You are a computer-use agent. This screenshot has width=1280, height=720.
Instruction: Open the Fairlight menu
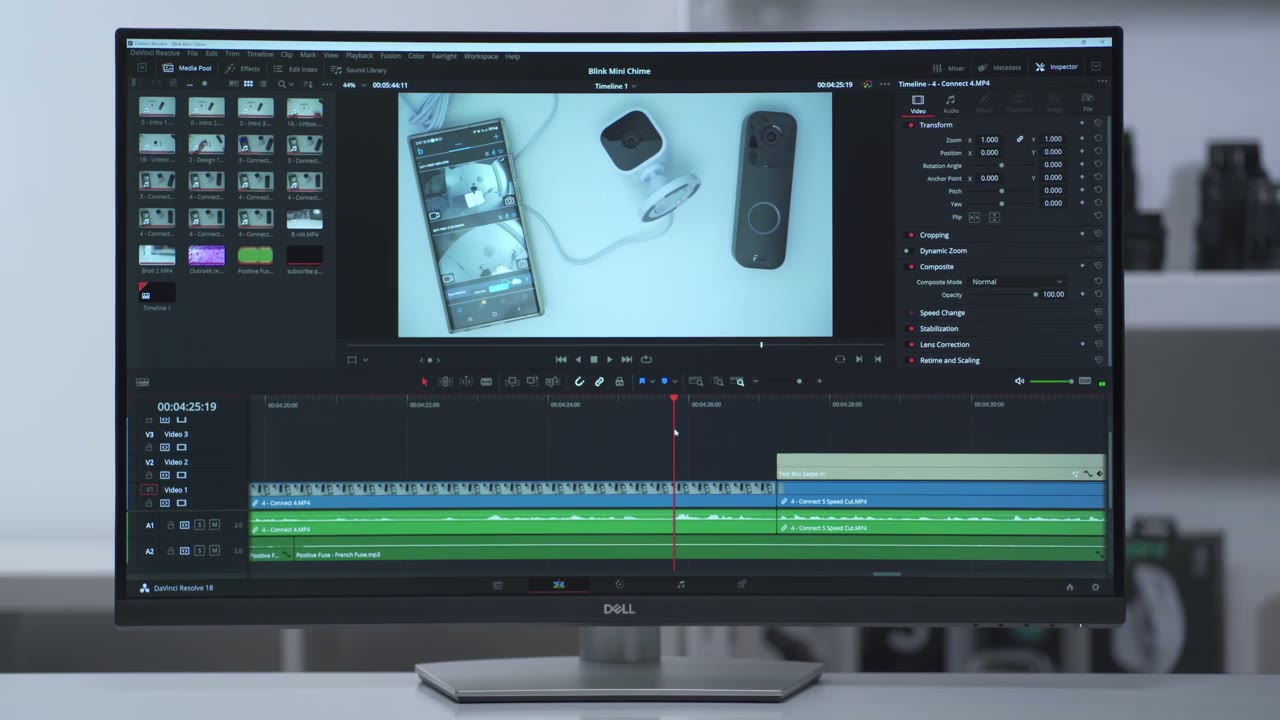click(x=444, y=56)
